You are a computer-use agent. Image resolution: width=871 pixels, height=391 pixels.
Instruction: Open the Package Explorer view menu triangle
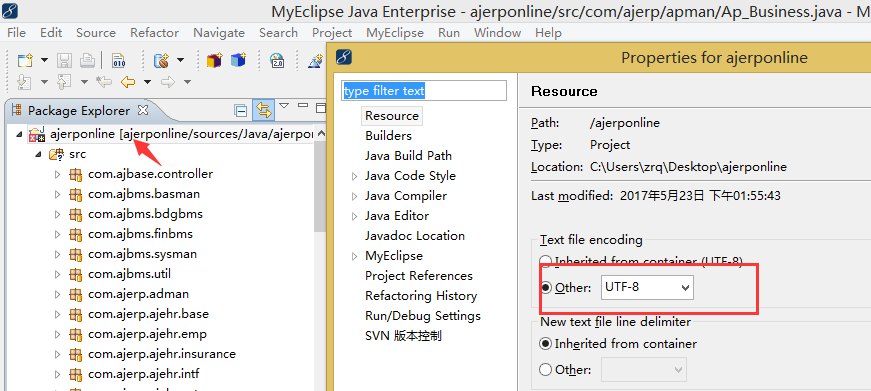point(284,106)
